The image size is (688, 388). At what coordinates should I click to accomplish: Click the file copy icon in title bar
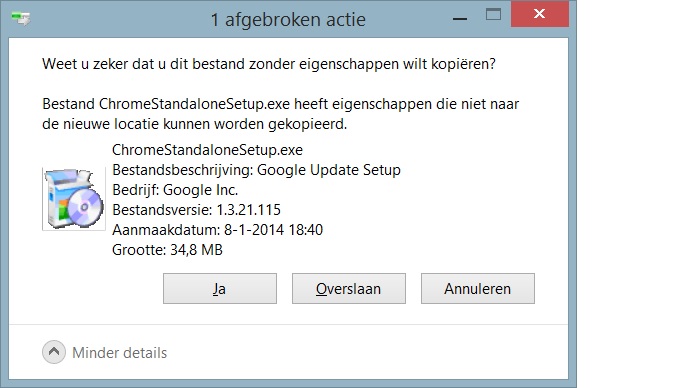click(21, 19)
